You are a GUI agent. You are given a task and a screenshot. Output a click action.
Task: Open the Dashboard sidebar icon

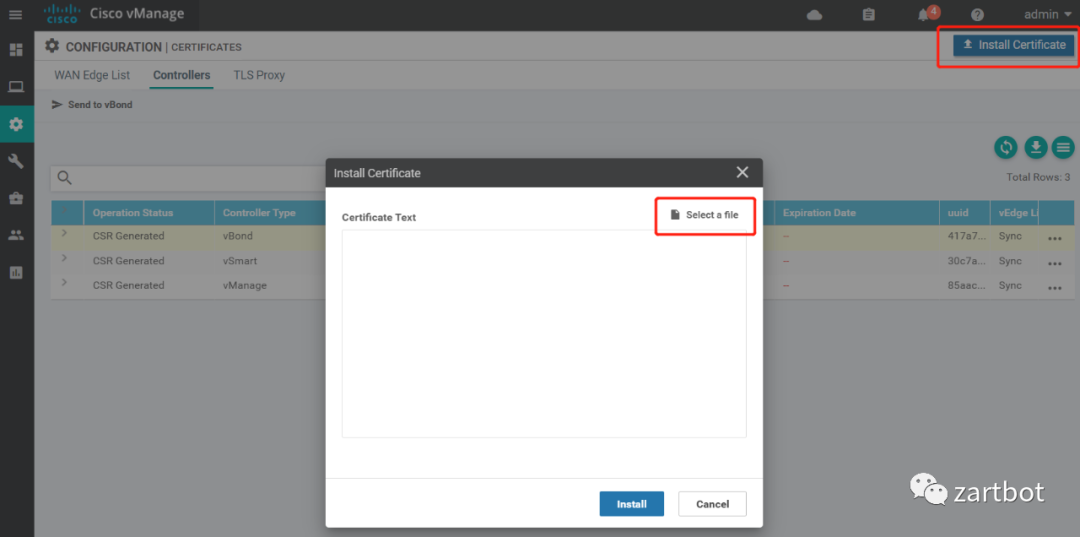click(16, 50)
